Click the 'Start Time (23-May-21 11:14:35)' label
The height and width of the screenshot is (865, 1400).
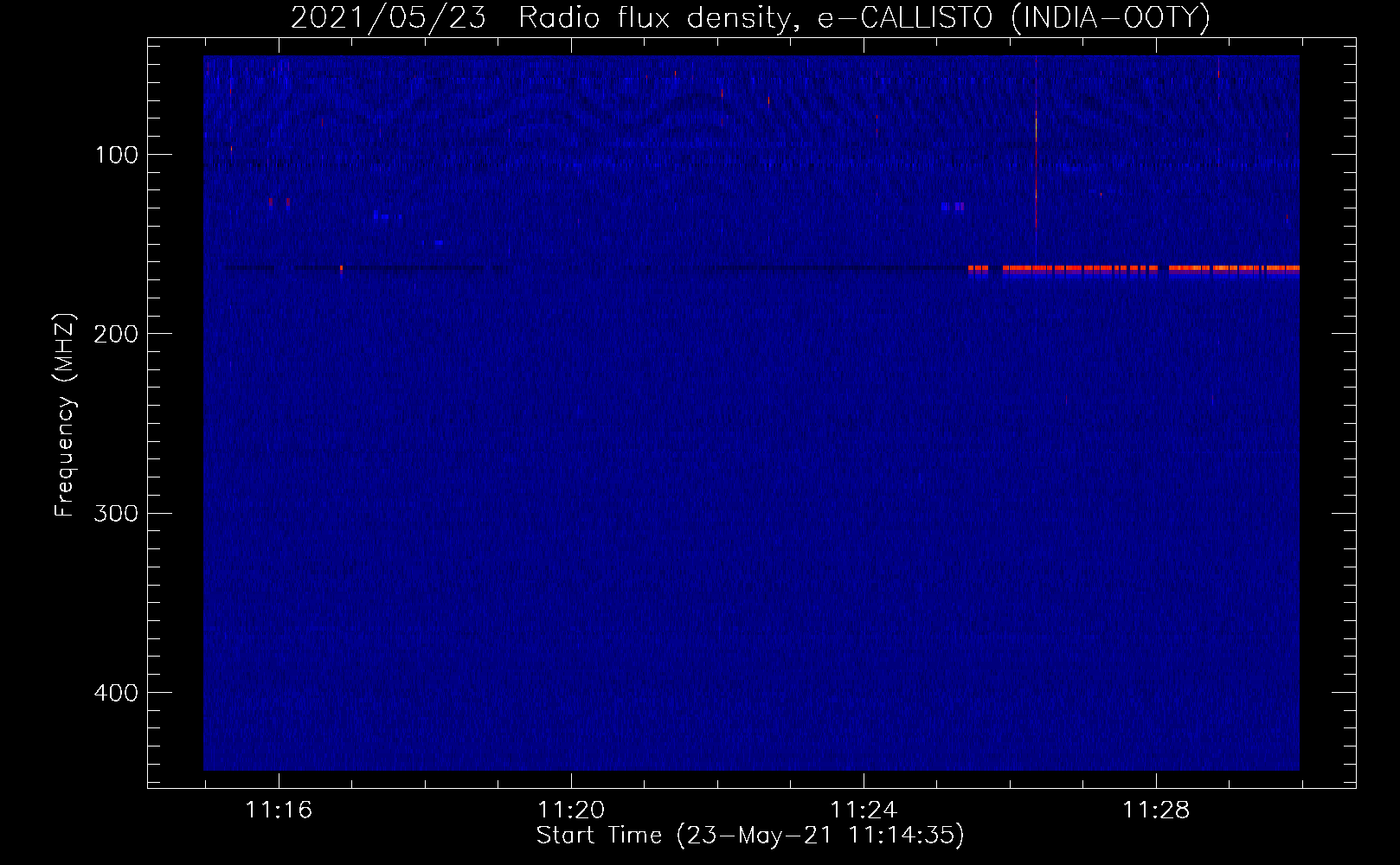750,836
